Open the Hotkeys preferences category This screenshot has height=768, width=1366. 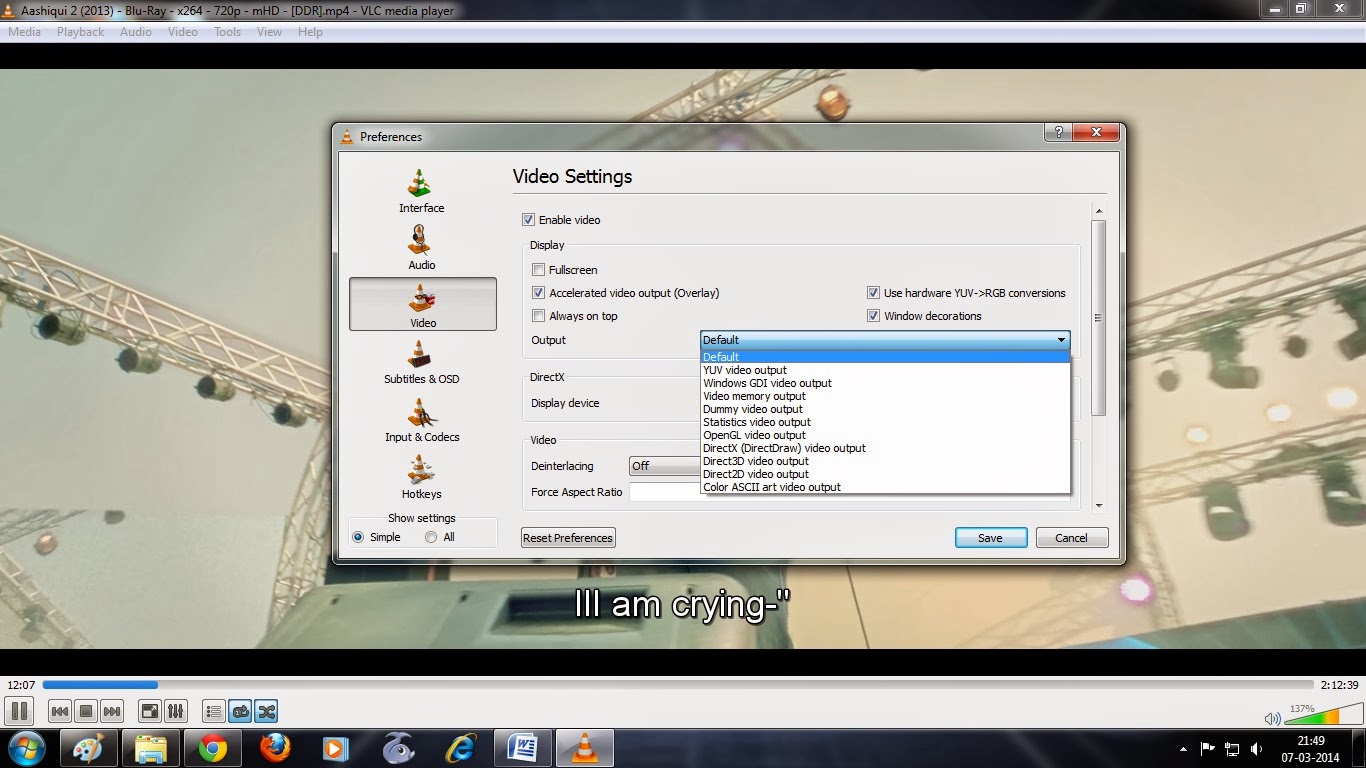click(x=422, y=476)
